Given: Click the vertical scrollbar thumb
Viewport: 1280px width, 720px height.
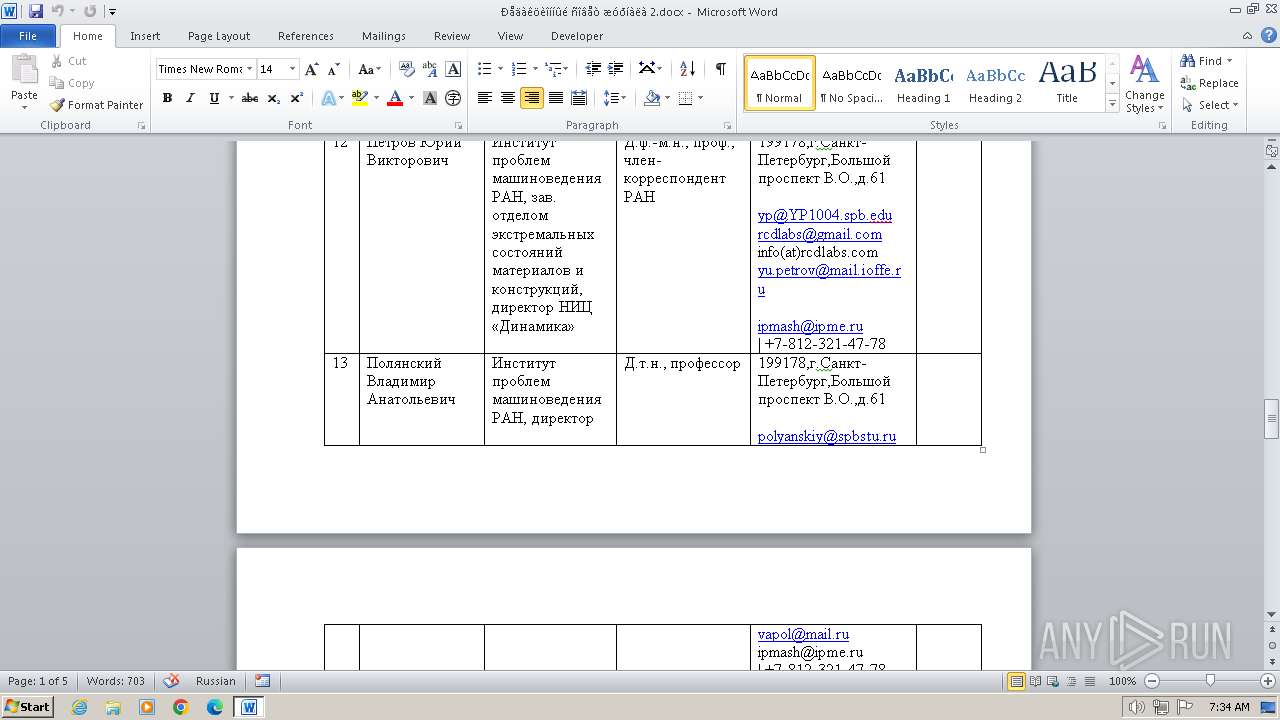Looking at the screenshot, I should pyautogui.click(x=1271, y=418).
